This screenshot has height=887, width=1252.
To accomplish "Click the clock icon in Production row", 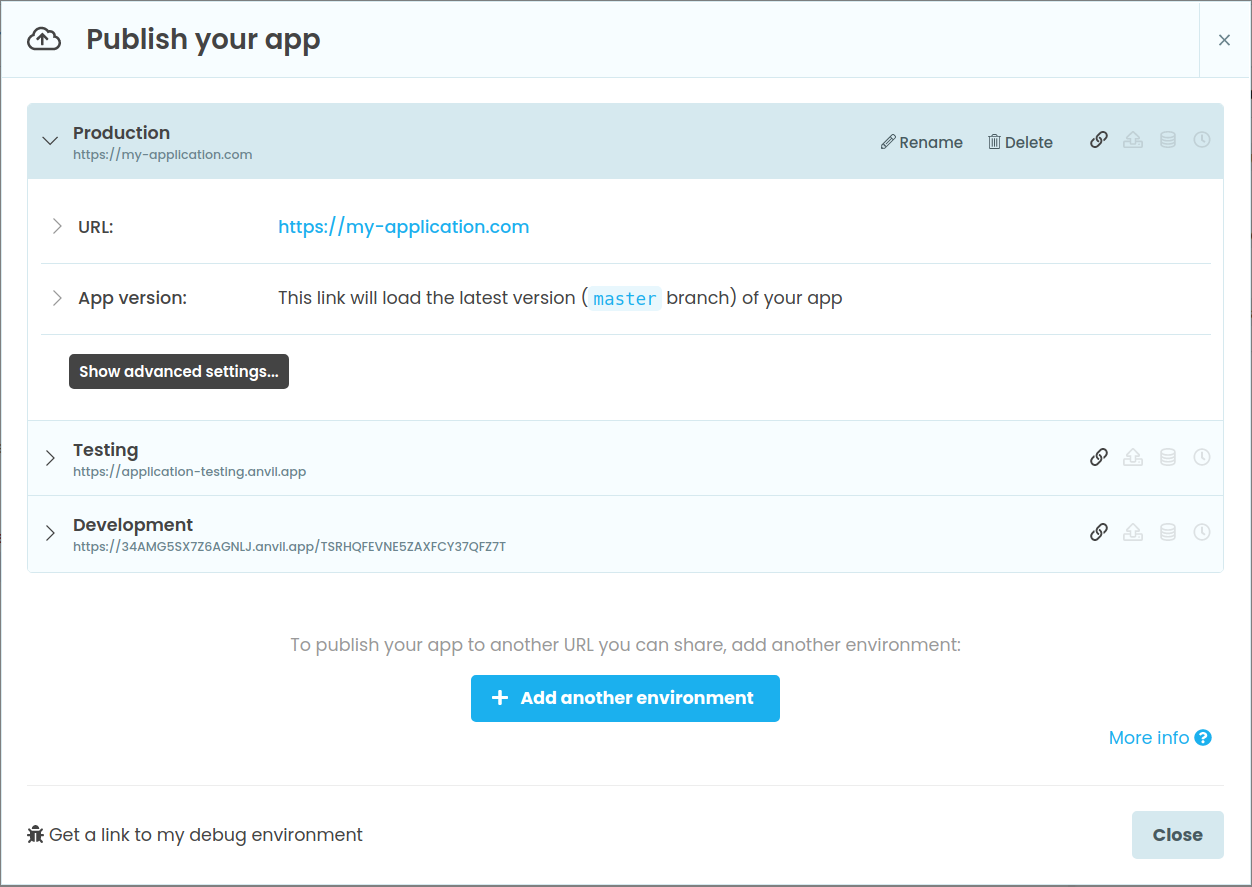I will coord(1202,140).
